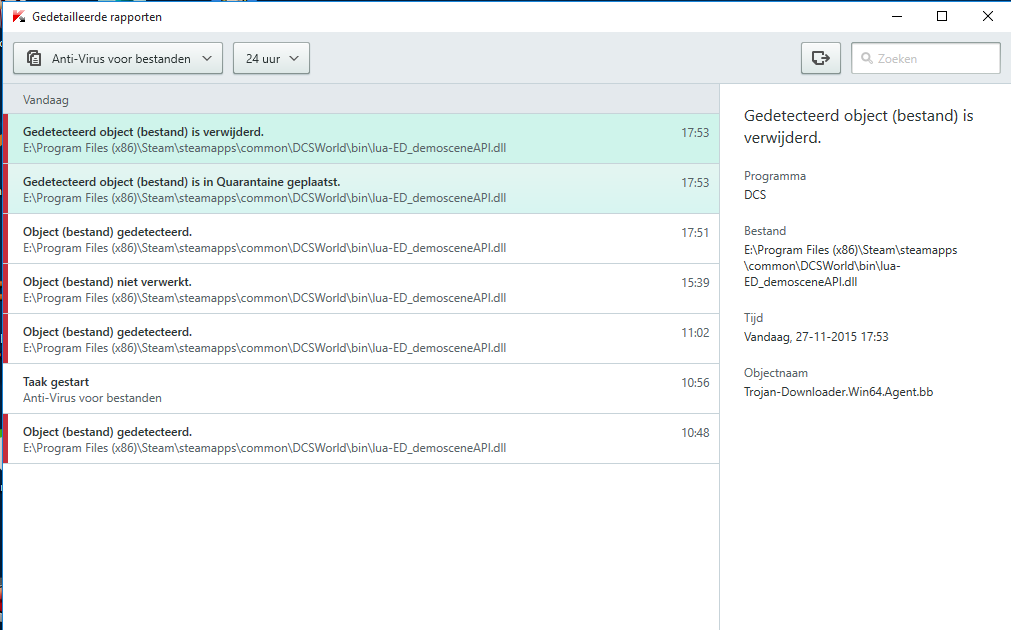Select the 'Taak gestart' event row

tap(361, 389)
